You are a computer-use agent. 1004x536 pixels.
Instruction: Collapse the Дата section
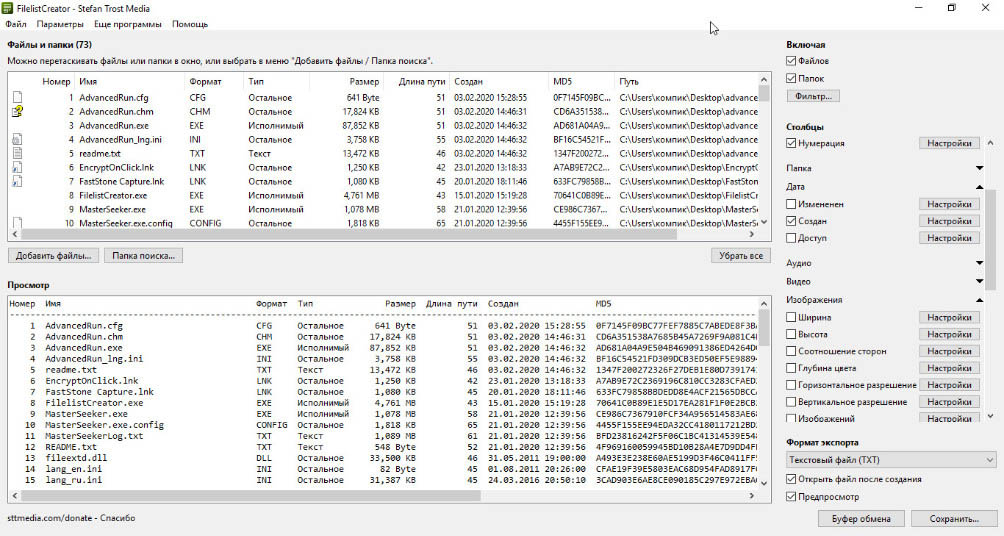pos(979,187)
